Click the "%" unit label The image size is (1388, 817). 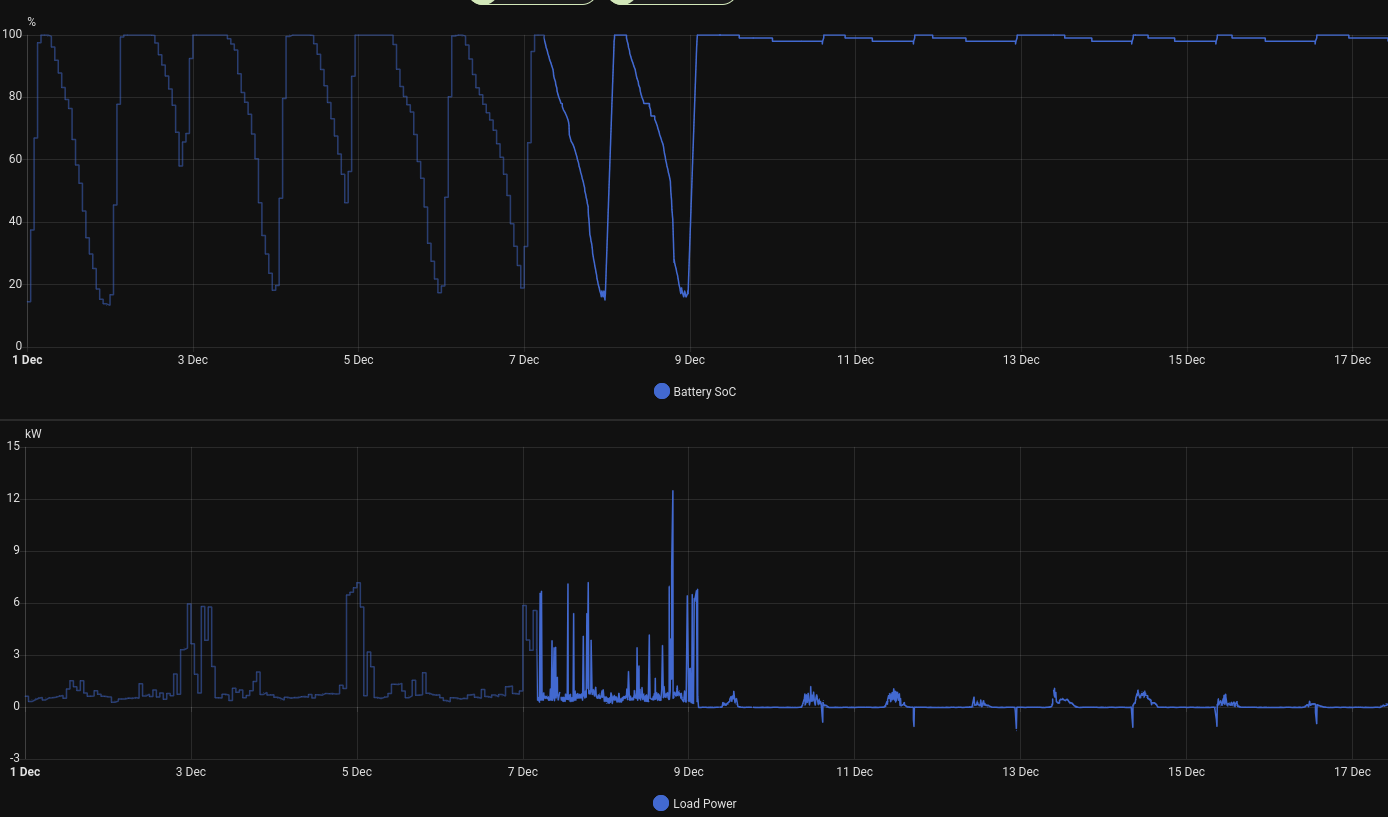(x=31, y=22)
